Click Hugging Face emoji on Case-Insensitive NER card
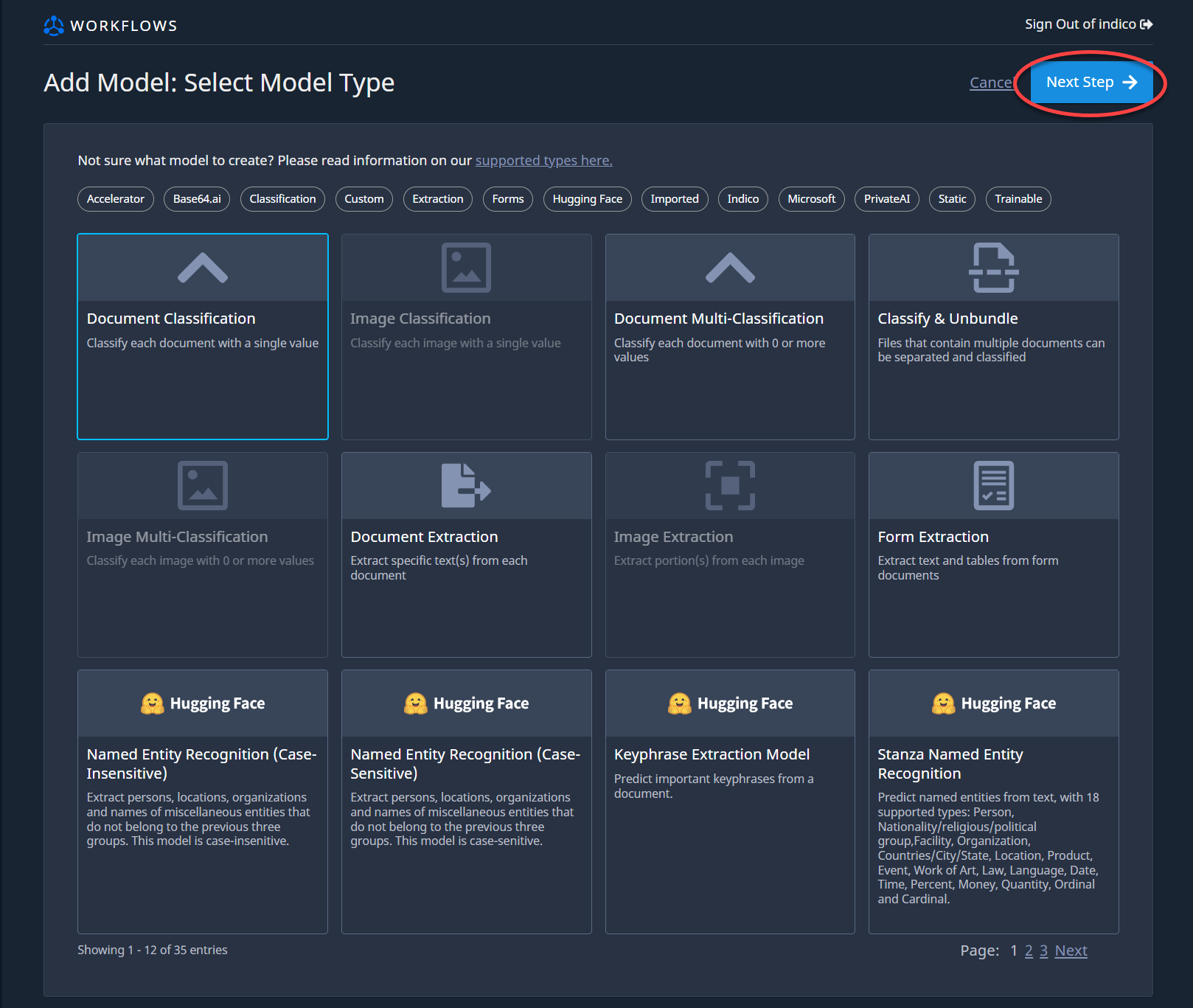The image size is (1193, 1008). (153, 703)
